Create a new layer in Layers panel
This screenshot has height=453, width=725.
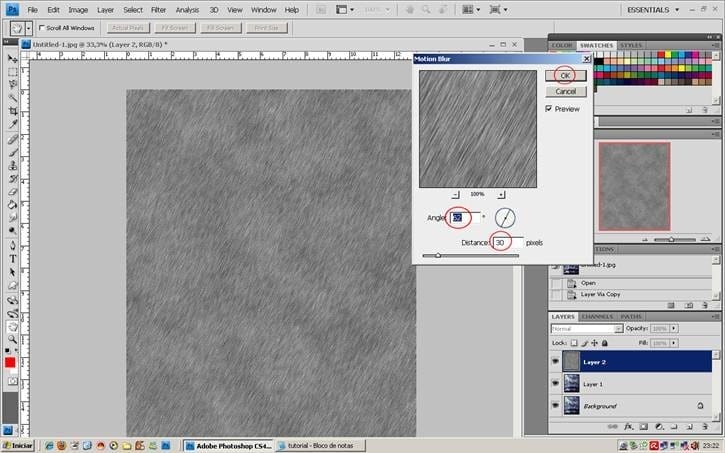[x=690, y=426]
